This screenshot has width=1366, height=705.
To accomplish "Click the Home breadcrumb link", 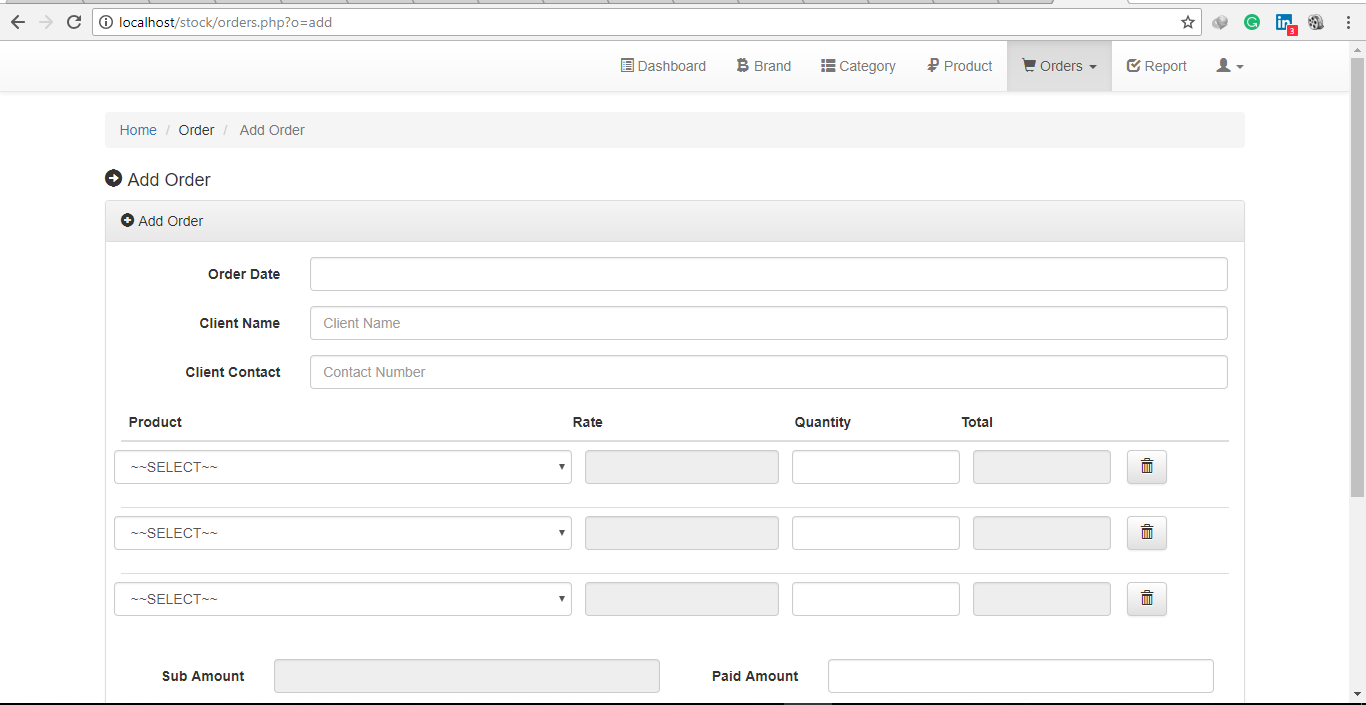I will pos(138,130).
